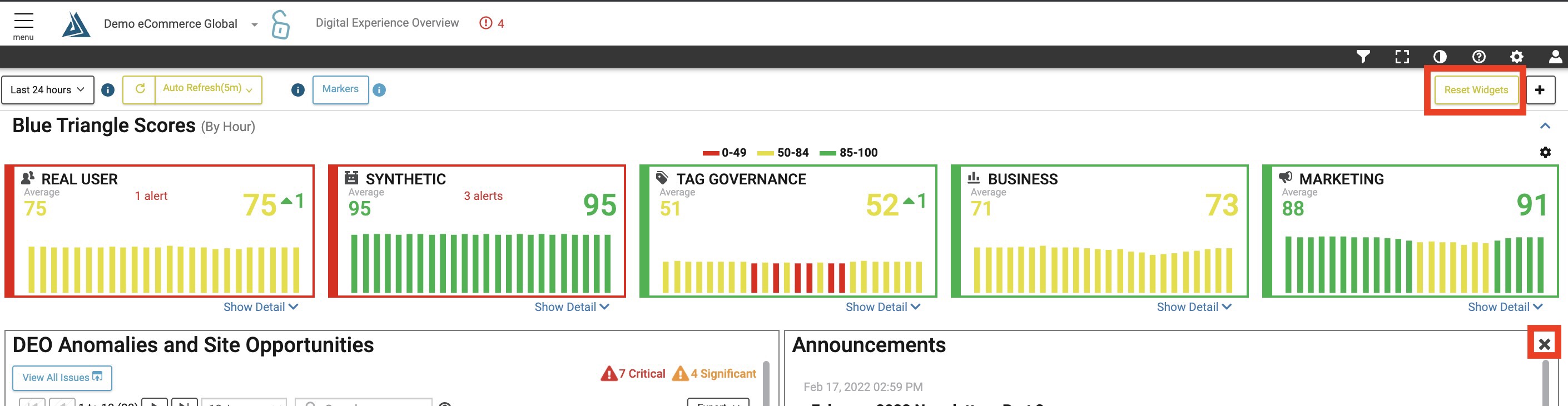Click the Reset Widgets button
The width and height of the screenshot is (1568, 406).
[x=1476, y=90]
